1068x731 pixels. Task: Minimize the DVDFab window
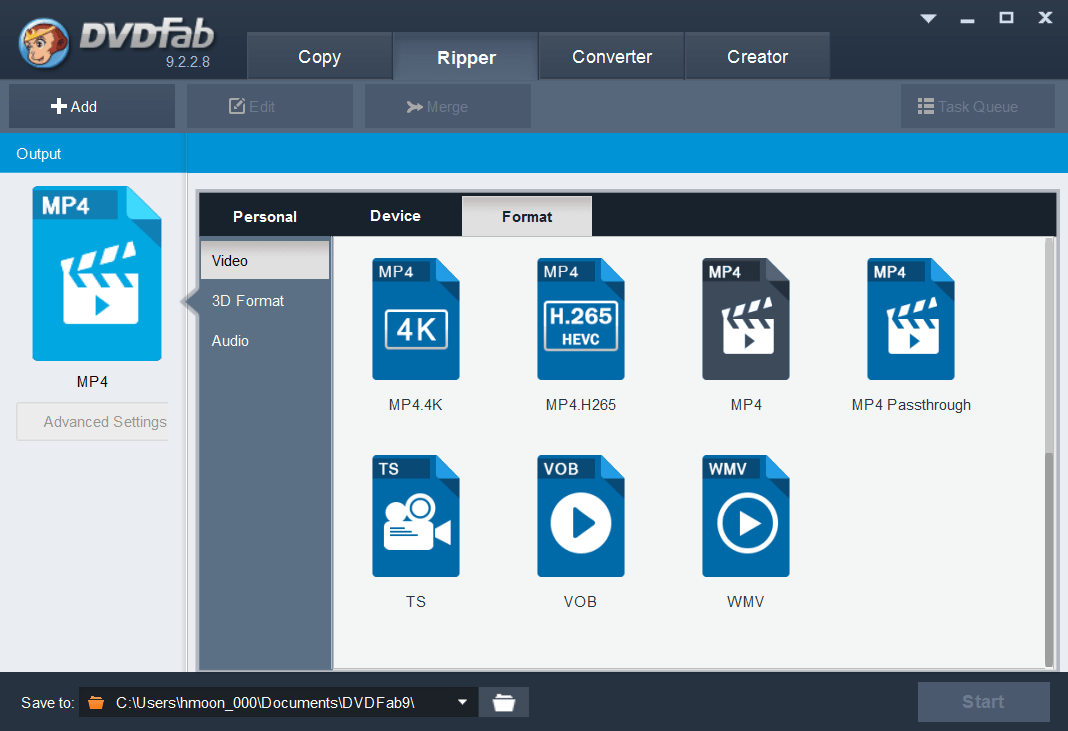point(967,19)
